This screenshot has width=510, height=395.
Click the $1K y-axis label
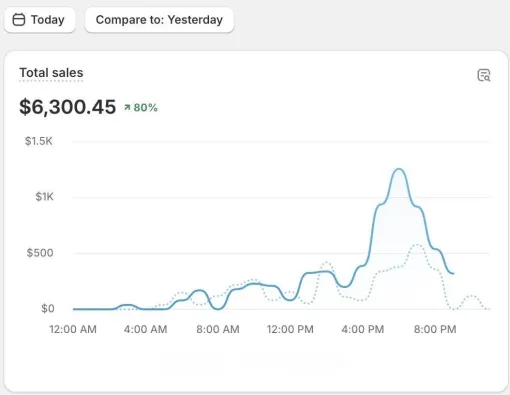45,197
